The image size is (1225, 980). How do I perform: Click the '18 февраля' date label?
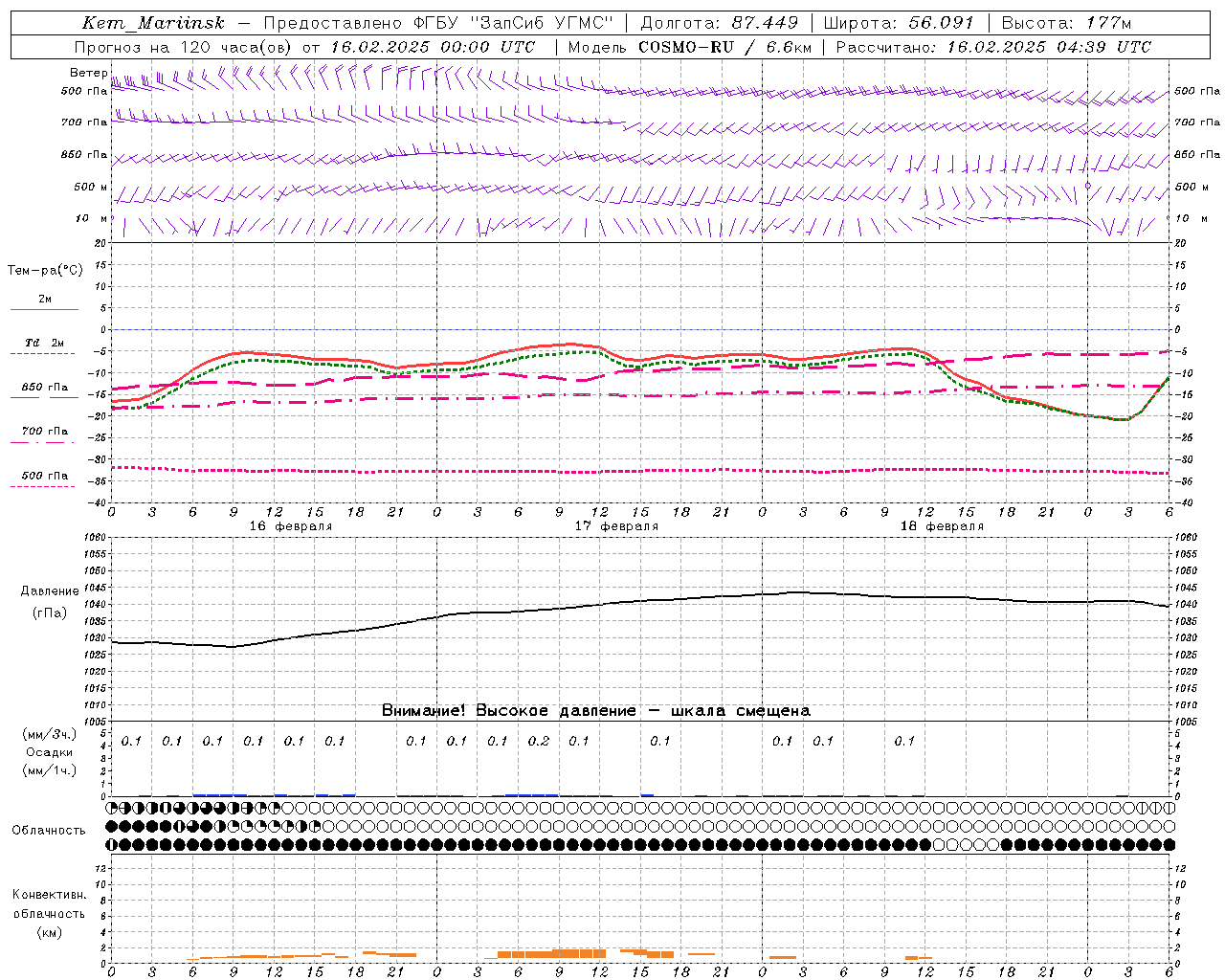coord(942,526)
